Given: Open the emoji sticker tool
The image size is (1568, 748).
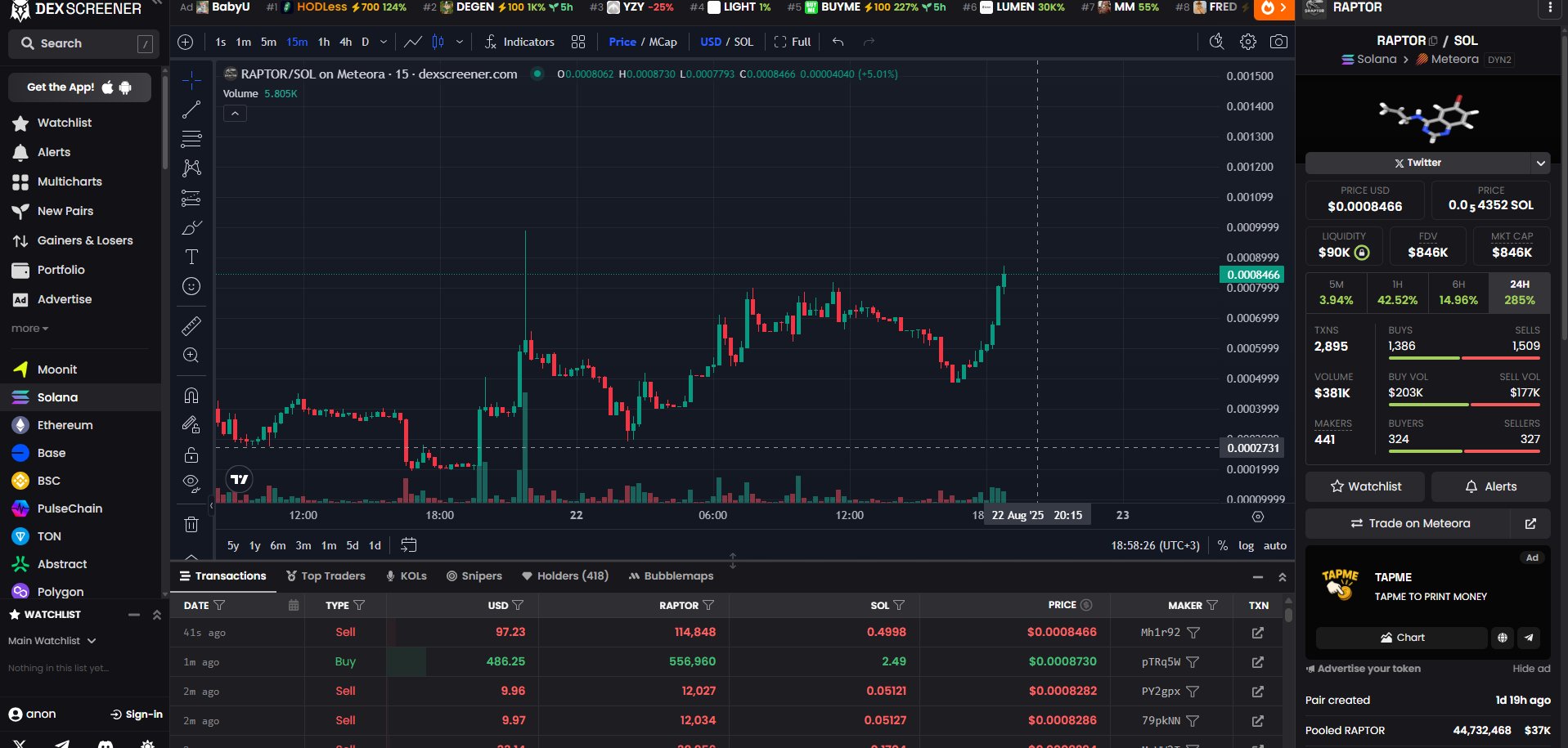Looking at the screenshot, I should (191, 286).
